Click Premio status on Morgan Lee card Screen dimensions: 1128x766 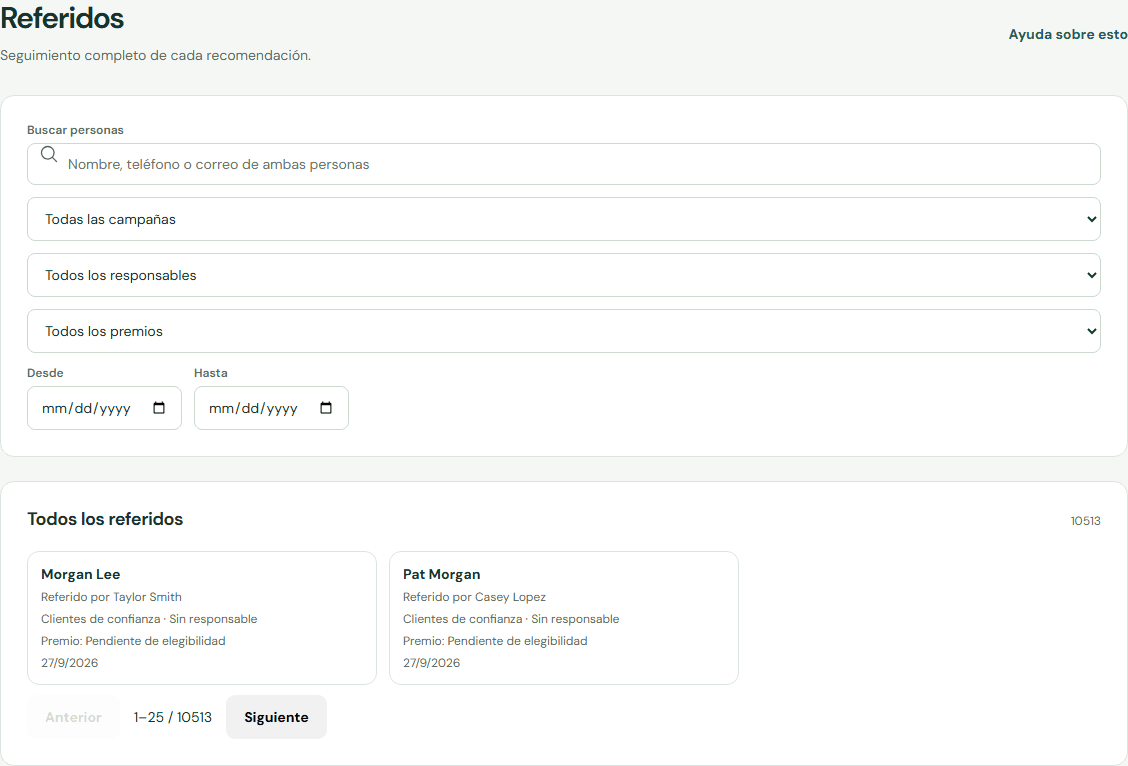(x=133, y=641)
